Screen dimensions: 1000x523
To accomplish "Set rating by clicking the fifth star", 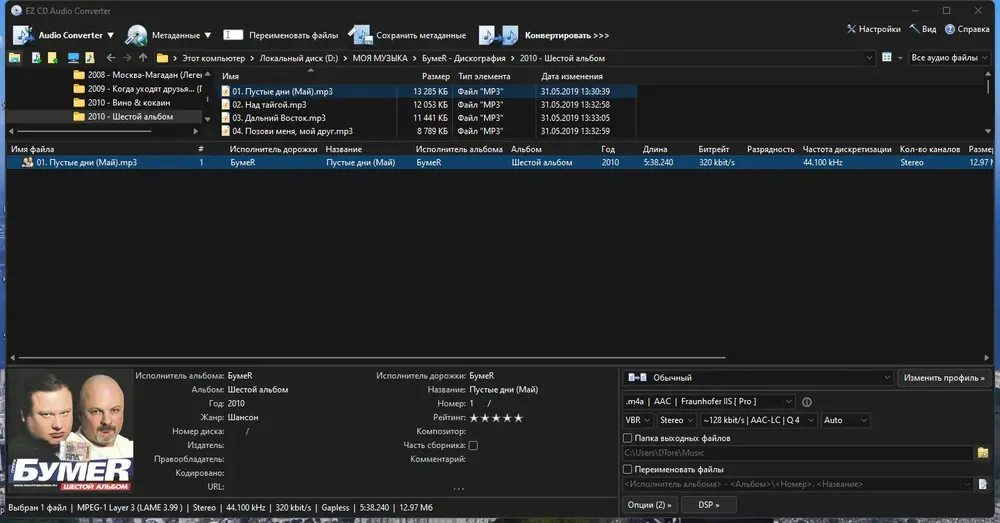I will pos(518,418).
